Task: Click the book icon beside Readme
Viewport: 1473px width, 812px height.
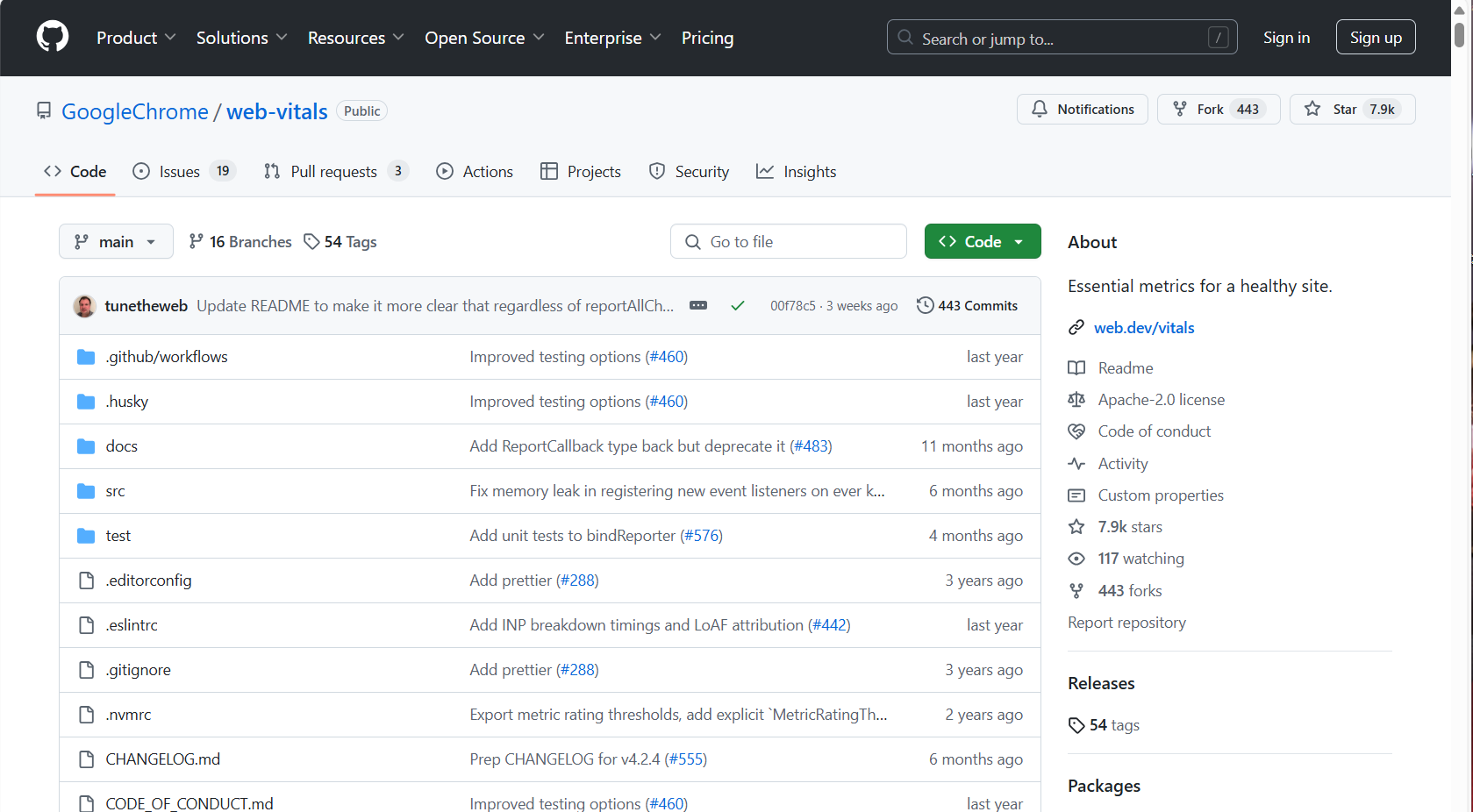Action: tap(1076, 368)
